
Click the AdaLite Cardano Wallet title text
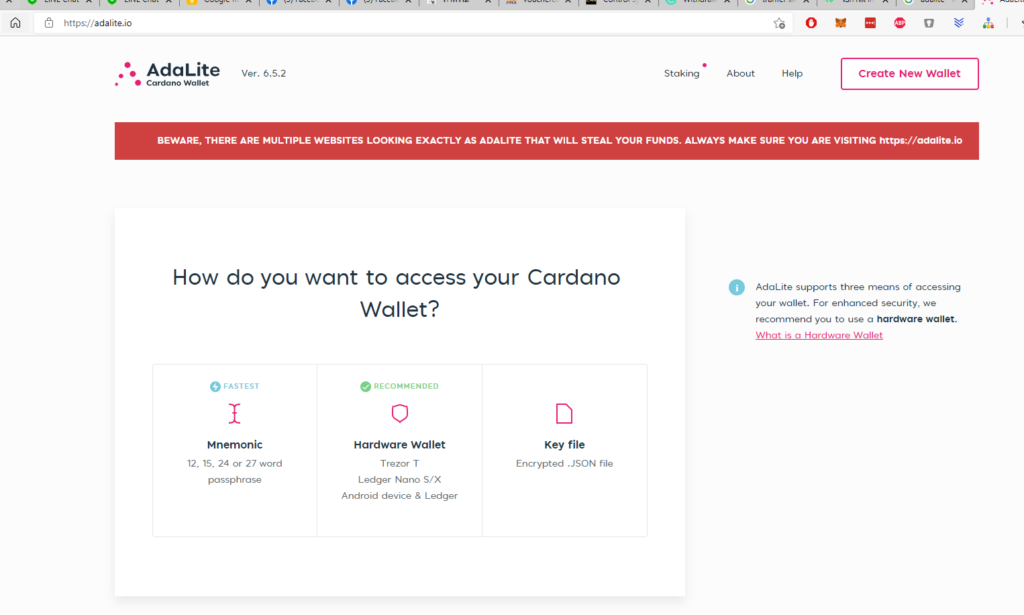pyautogui.click(x=183, y=74)
